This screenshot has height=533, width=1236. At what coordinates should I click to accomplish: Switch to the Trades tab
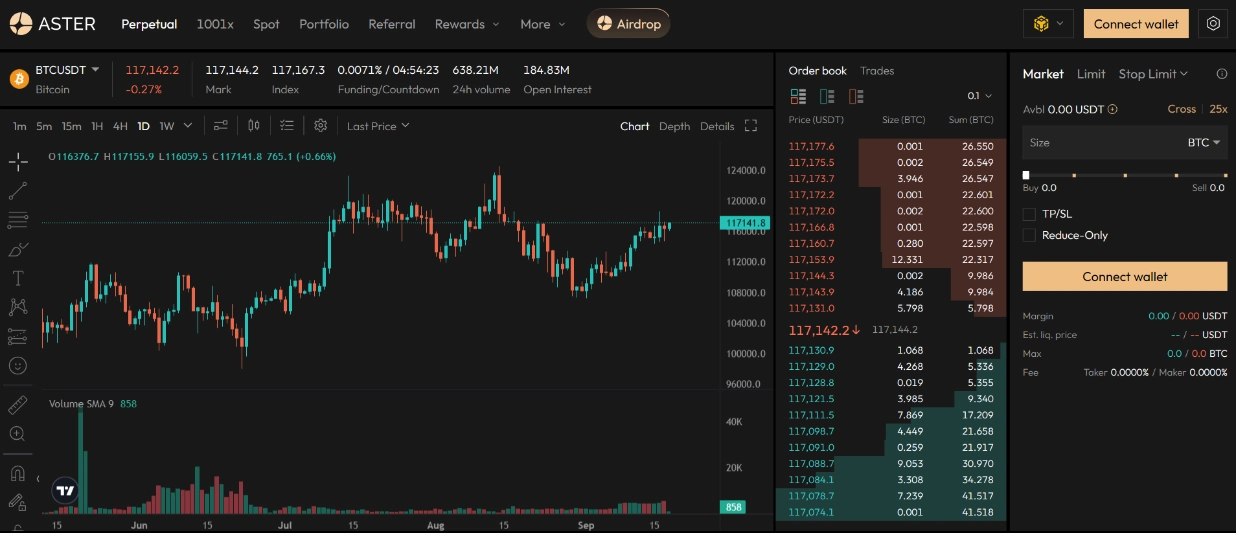tap(877, 71)
